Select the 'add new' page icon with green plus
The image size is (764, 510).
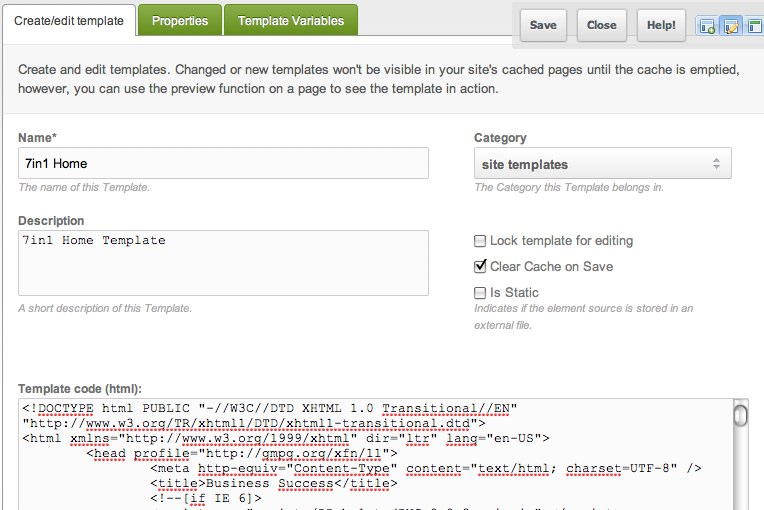[x=707, y=25]
